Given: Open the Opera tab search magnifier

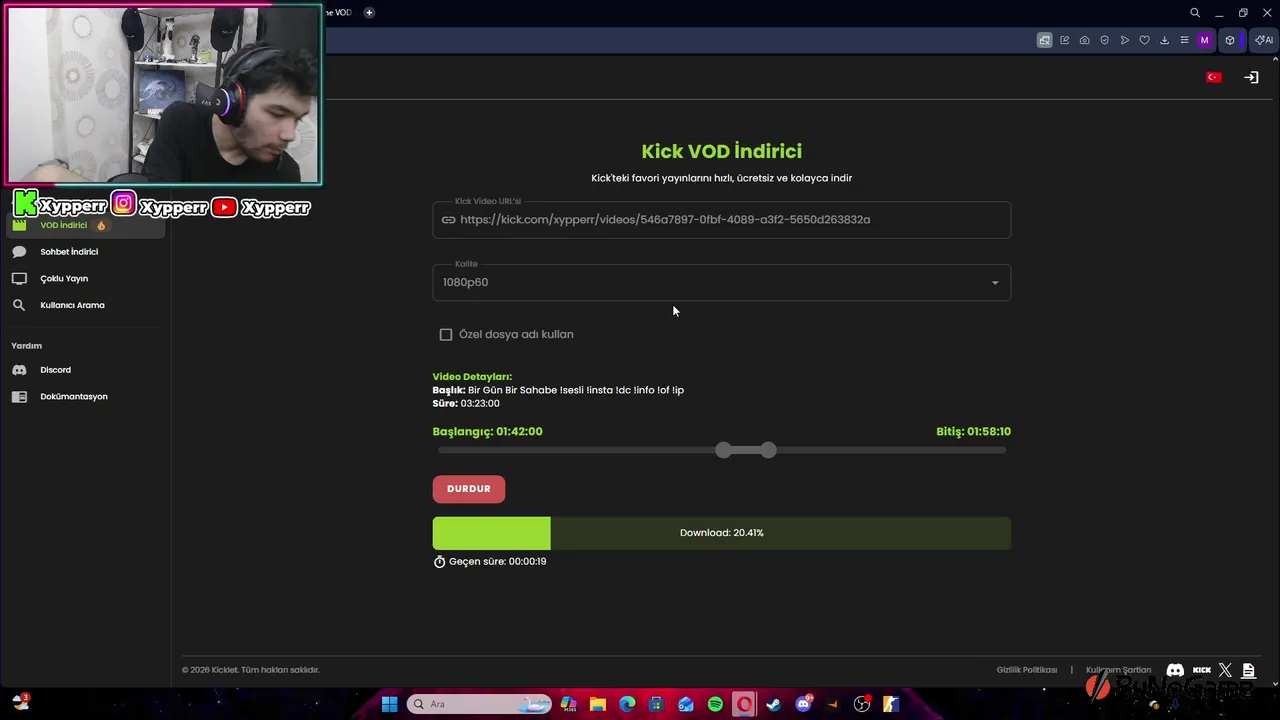Looking at the screenshot, I should tap(1195, 13).
